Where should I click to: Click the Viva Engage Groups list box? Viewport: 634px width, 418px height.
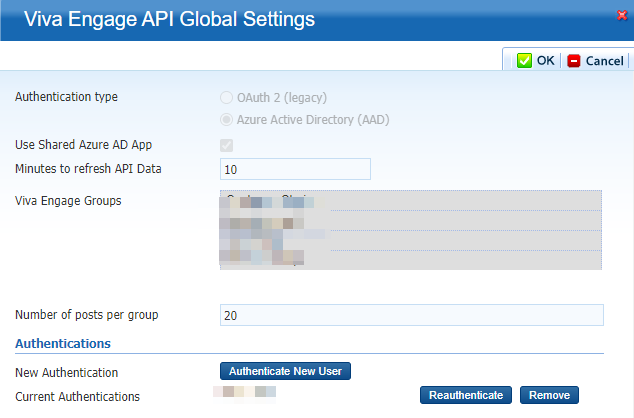pyautogui.click(x=411, y=230)
